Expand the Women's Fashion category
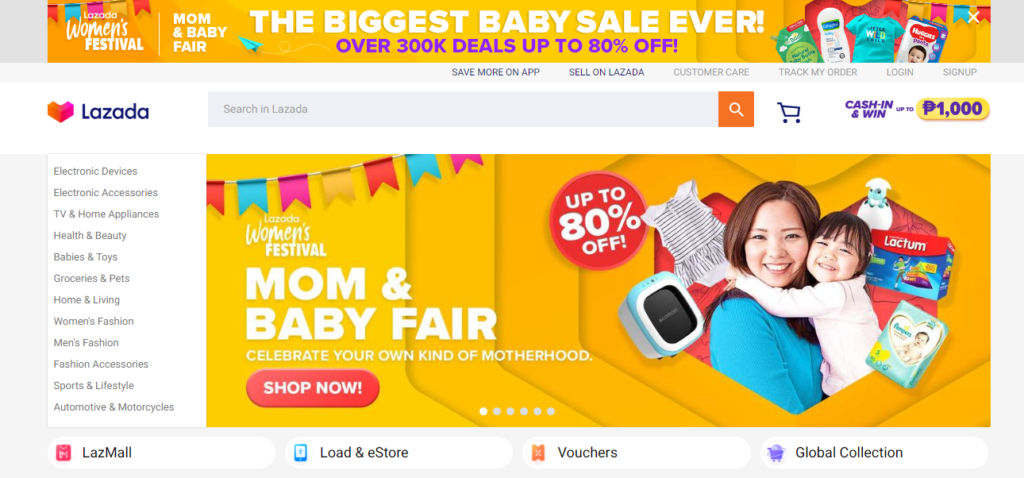This screenshot has height=478, width=1024. click(x=93, y=321)
